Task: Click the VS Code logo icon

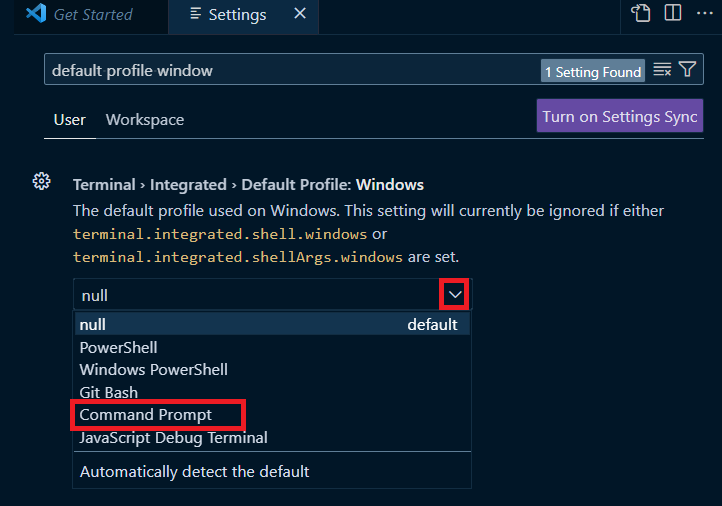Action: coord(36,13)
